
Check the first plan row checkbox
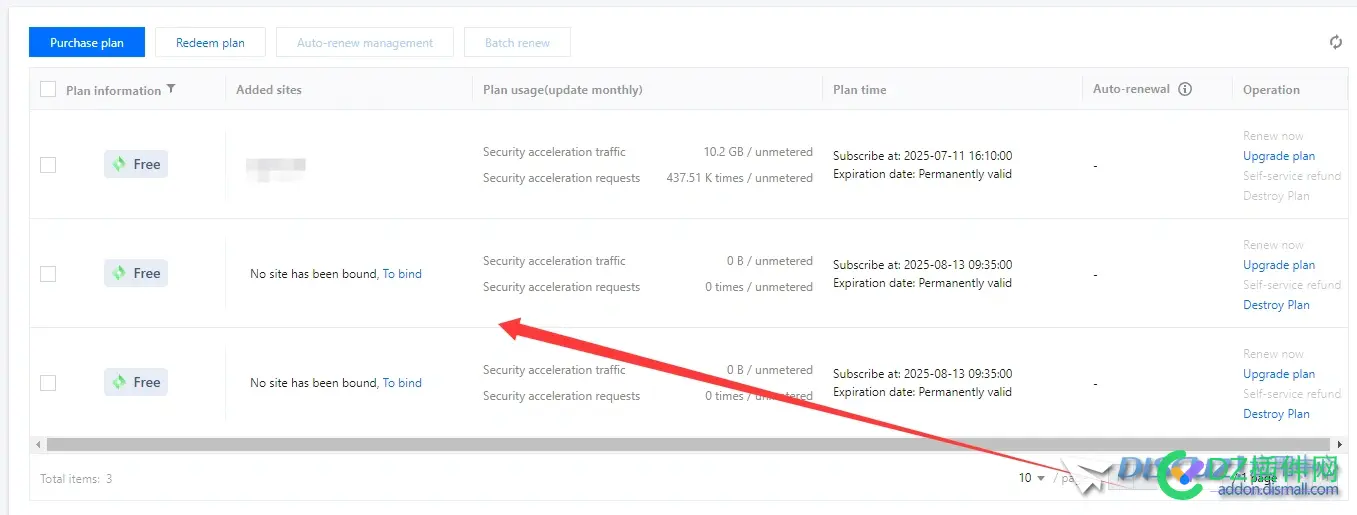48,165
